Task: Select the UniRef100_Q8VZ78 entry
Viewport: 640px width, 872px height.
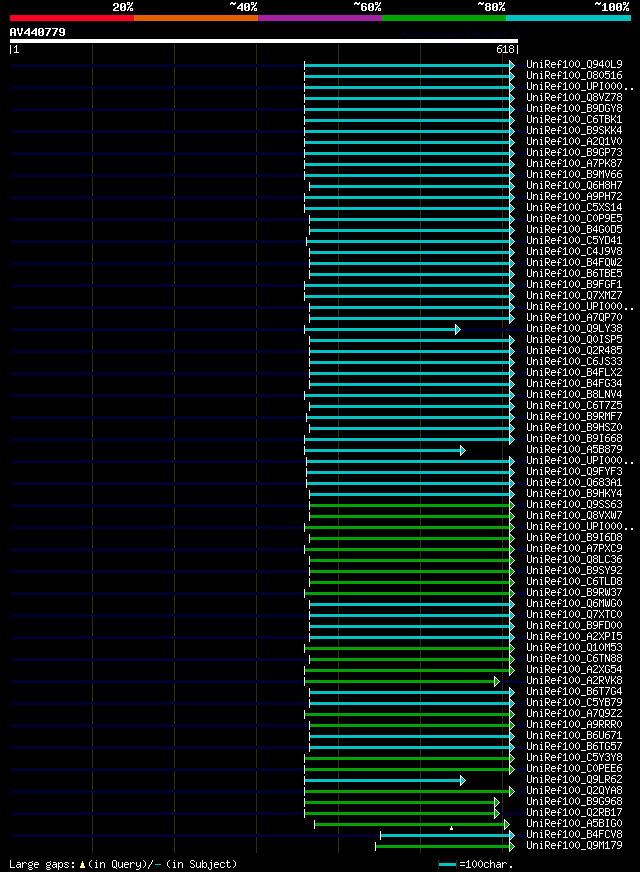Action: 574,97
